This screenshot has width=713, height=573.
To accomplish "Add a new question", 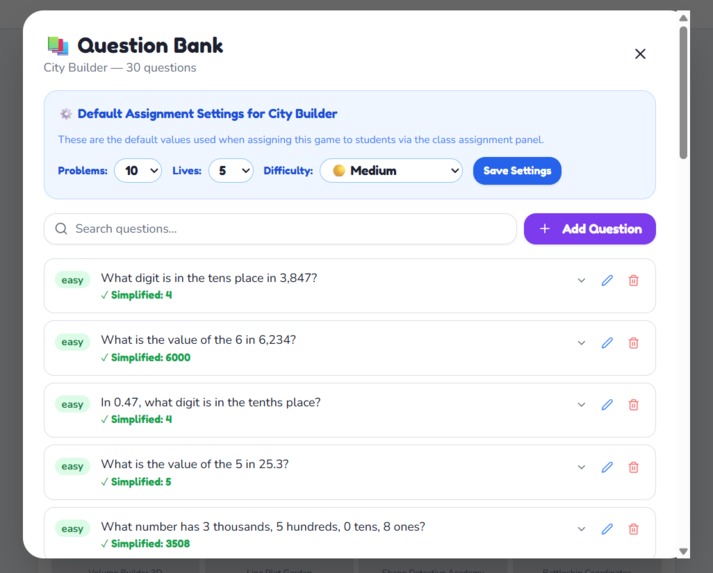I will (590, 229).
